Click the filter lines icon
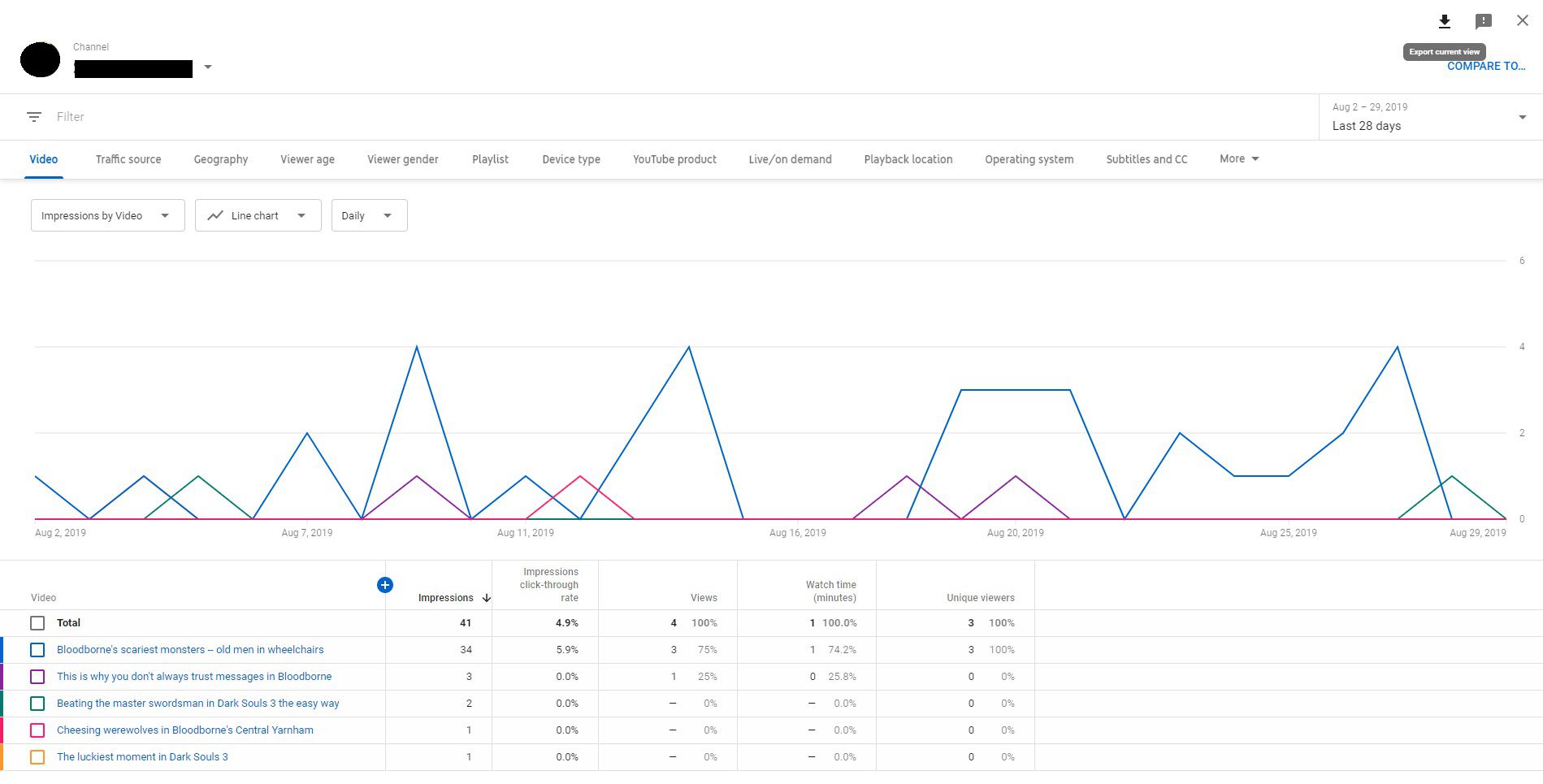Image resolution: width=1543 pixels, height=784 pixels. click(x=34, y=117)
